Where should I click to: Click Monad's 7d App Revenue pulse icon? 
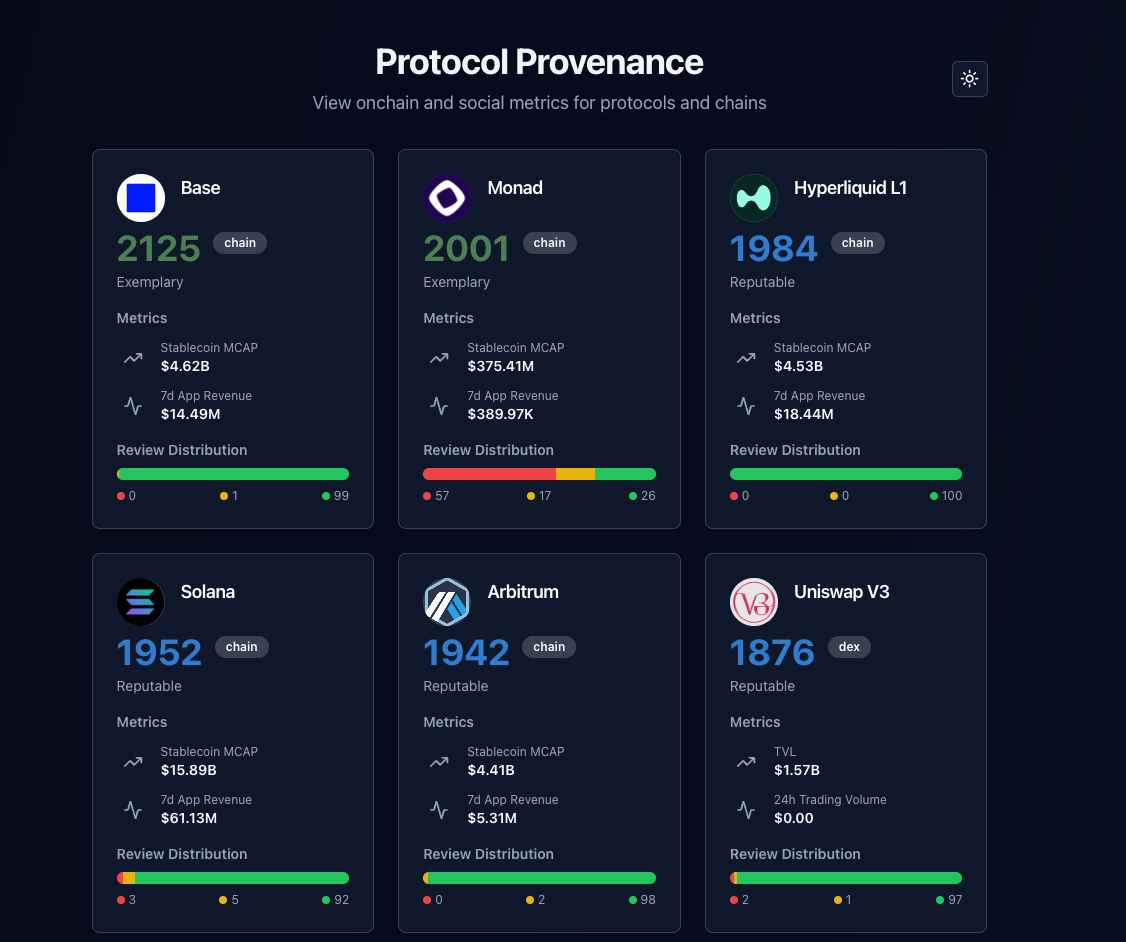(x=439, y=405)
